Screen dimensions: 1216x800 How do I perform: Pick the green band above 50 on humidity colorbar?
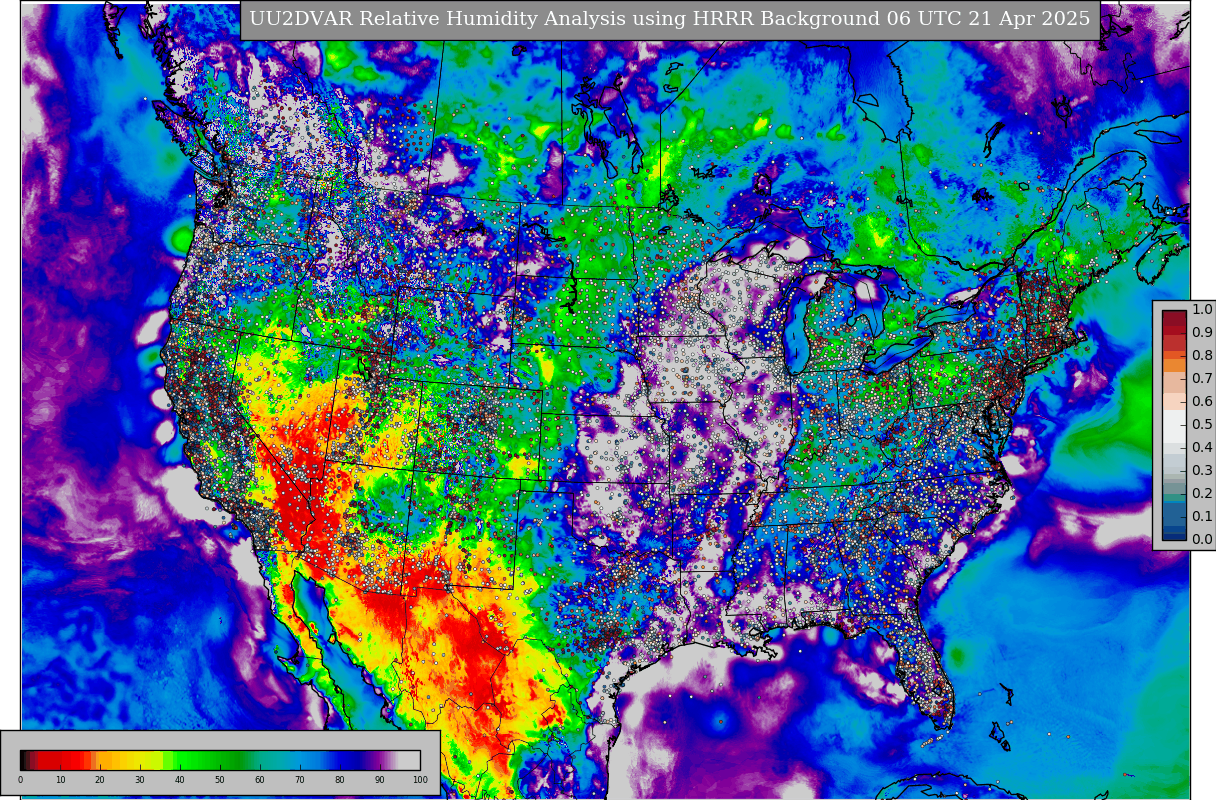[220, 760]
